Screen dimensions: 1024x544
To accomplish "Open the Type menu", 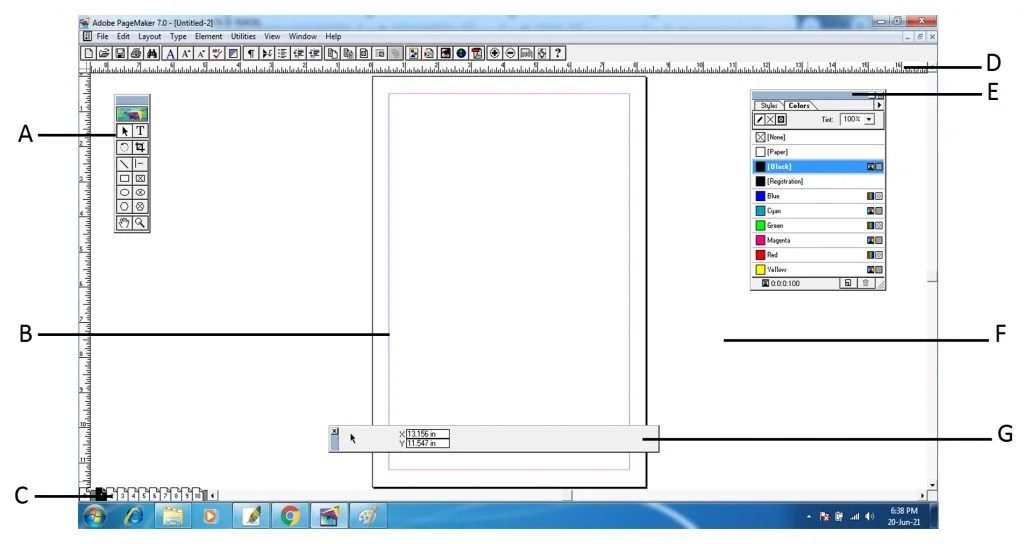I will coord(178,37).
